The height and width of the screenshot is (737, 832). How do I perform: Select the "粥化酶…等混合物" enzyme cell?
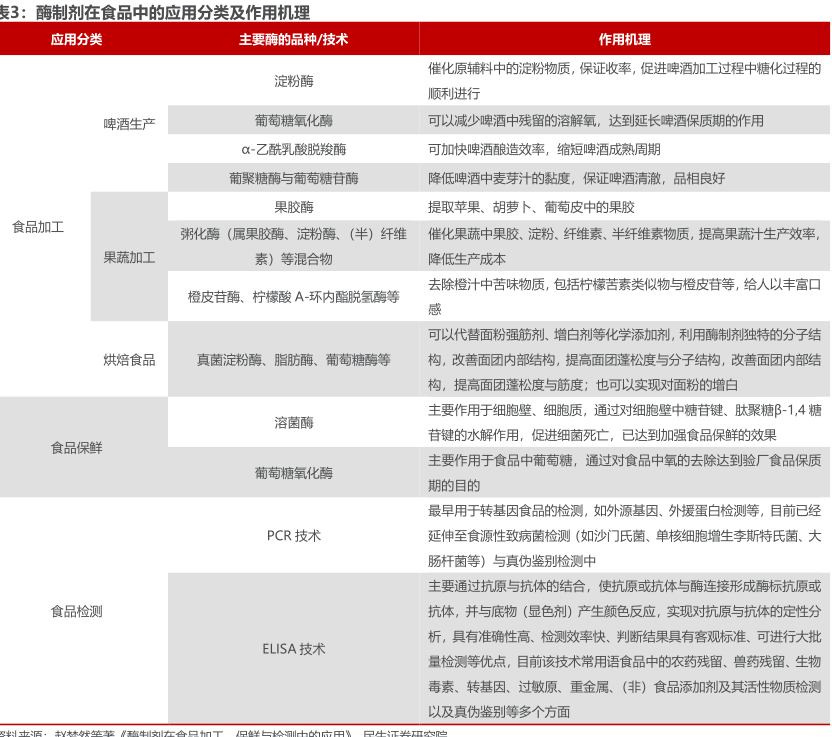(293, 246)
